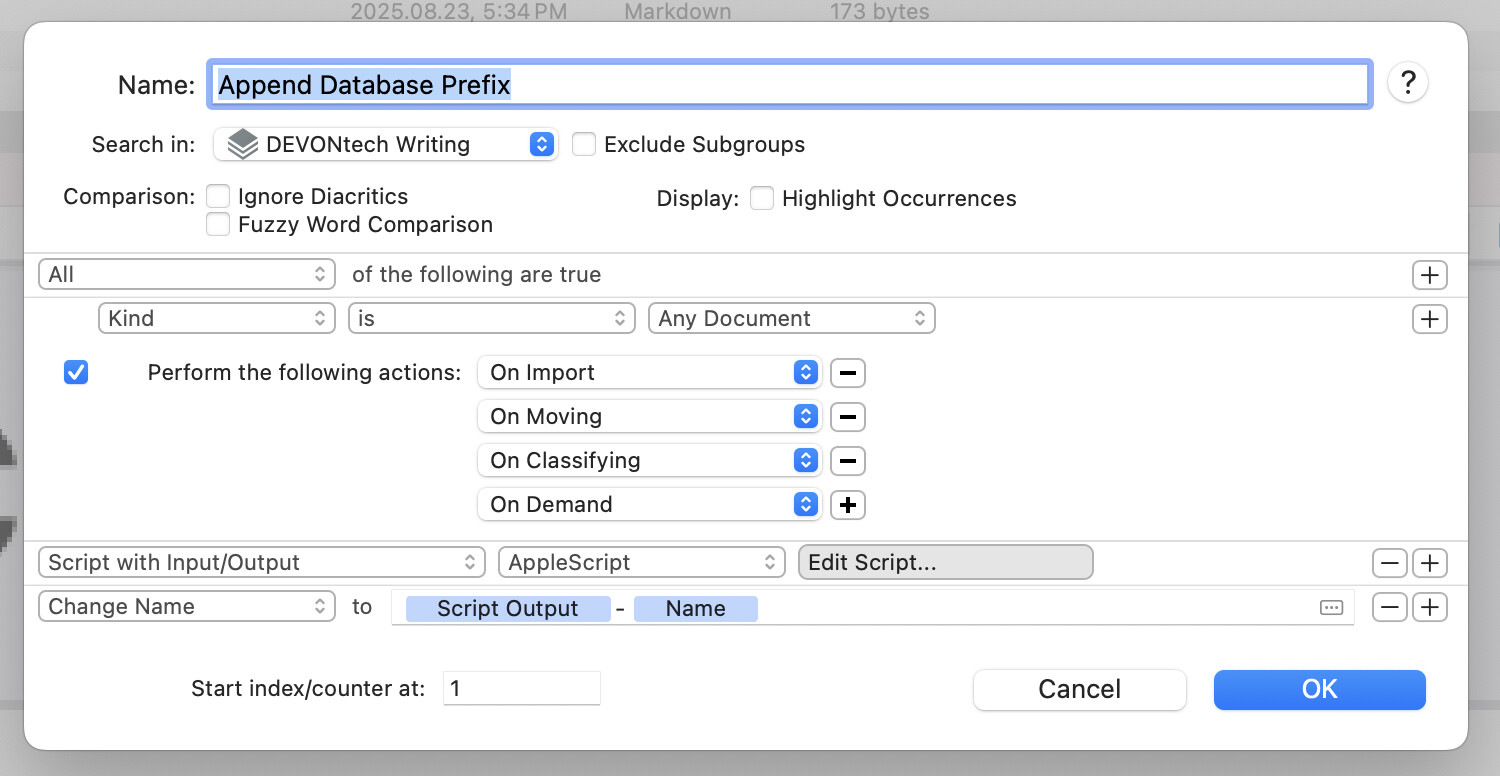Enable Highlight Occurrences checkbox
This screenshot has height=776, width=1500.
pyautogui.click(x=762, y=198)
